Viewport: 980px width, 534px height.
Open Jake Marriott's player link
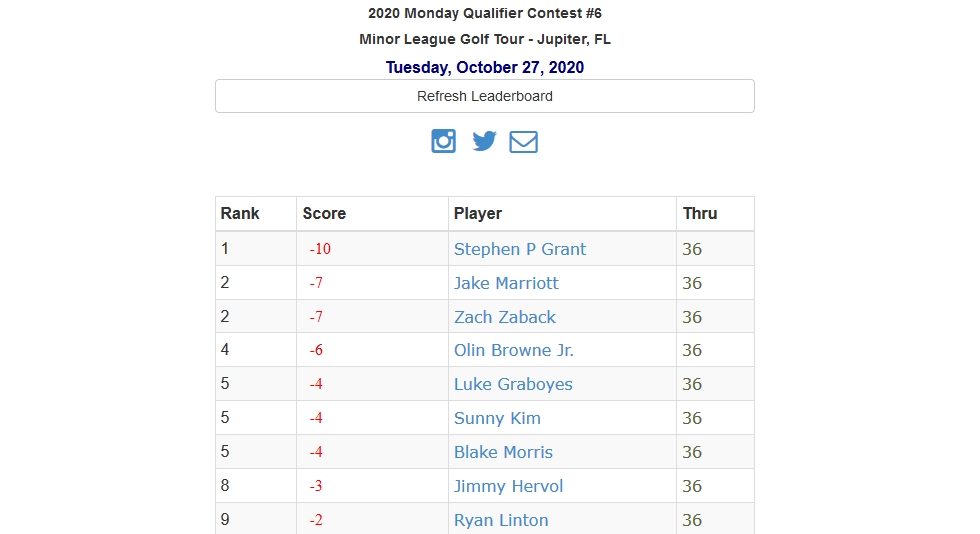(506, 283)
